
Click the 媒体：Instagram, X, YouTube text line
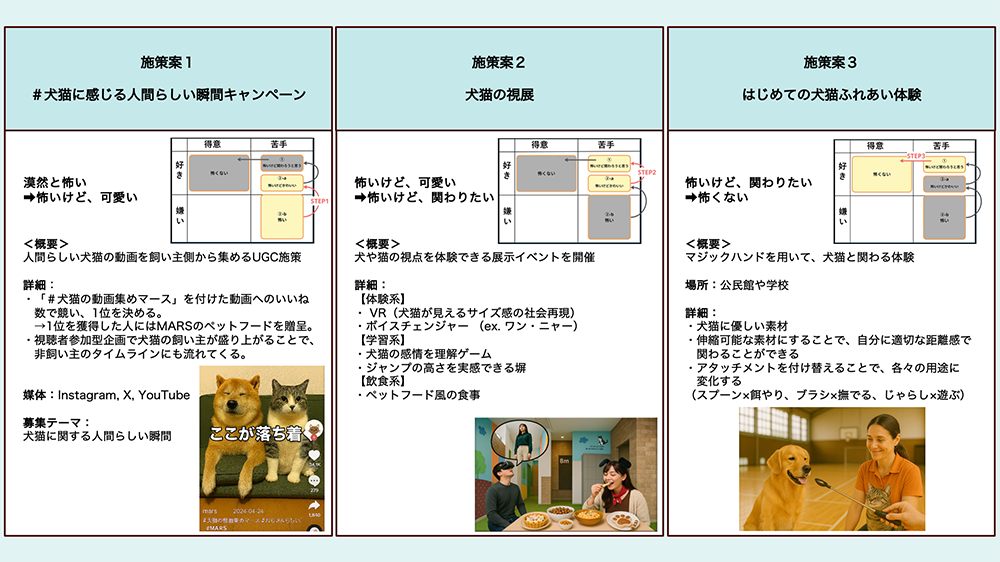(x=107, y=395)
